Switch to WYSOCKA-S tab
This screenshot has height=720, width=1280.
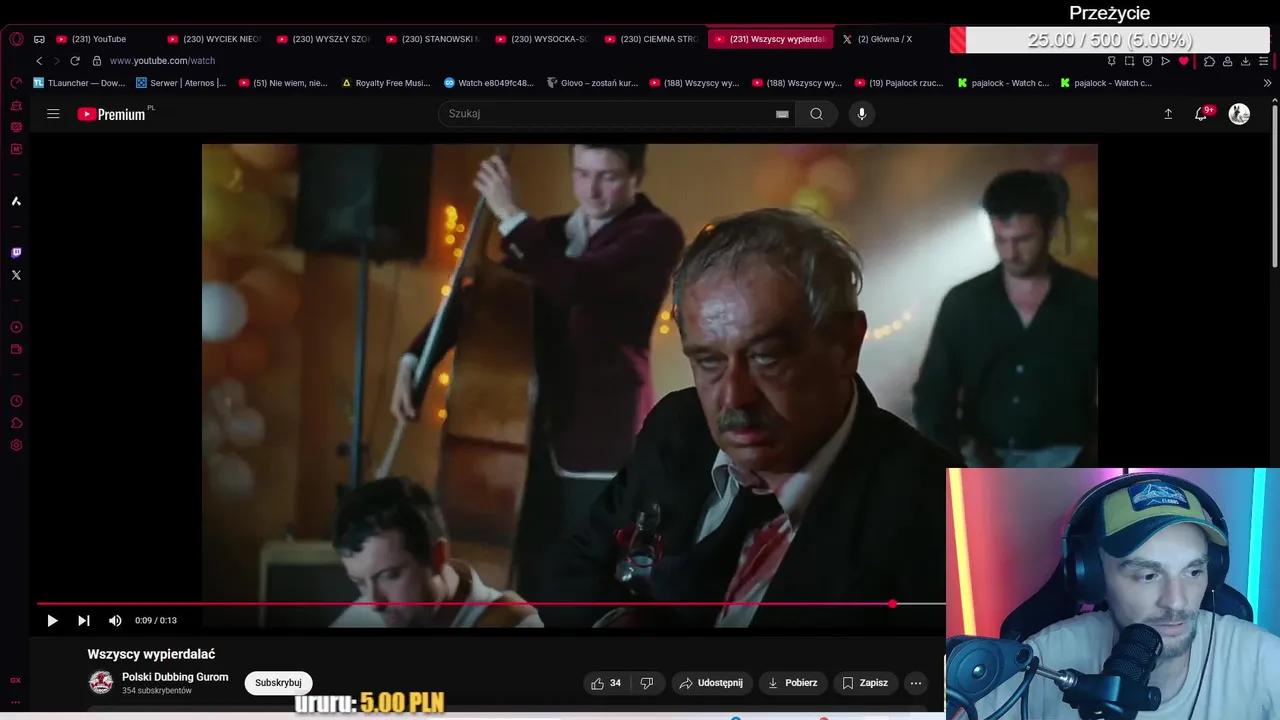tap(542, 39)
